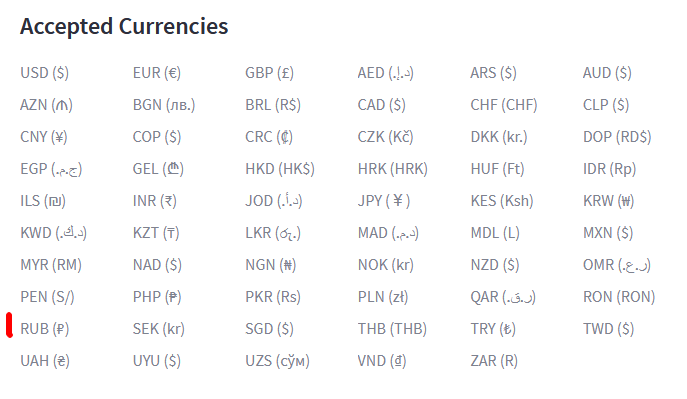Select the TWD ($) entry

click(609, 329)
